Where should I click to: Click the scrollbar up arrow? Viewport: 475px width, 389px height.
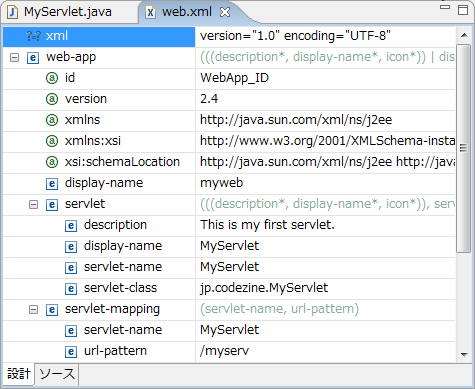pos(464,35)
